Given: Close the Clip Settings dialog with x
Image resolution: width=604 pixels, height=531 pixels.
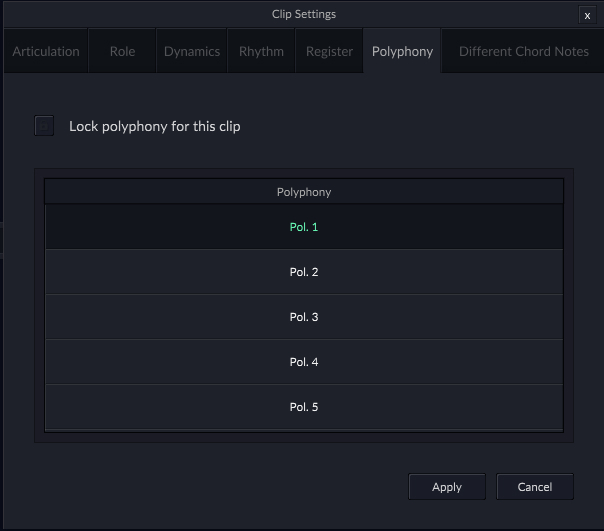Looking at the screenshot, I should (x=587, y=15).
